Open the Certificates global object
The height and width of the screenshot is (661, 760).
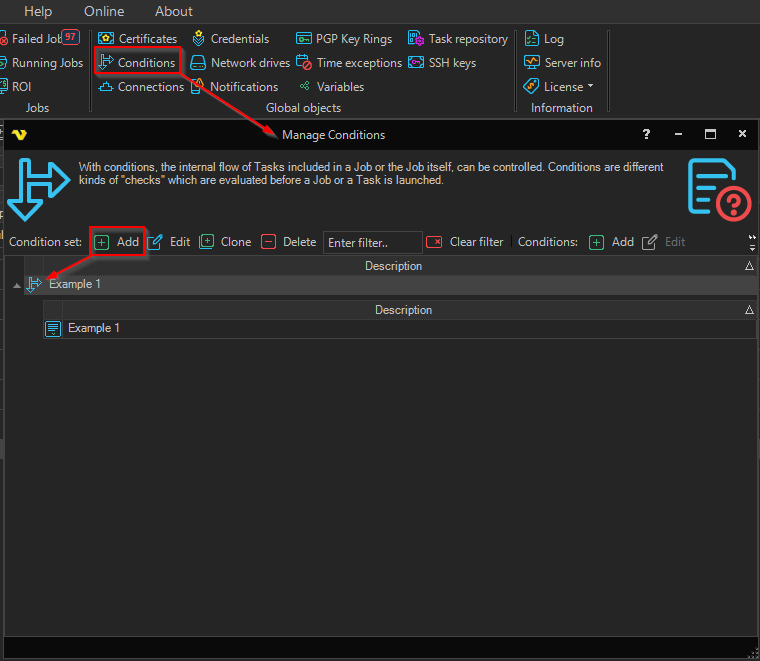tap(138, 39)
